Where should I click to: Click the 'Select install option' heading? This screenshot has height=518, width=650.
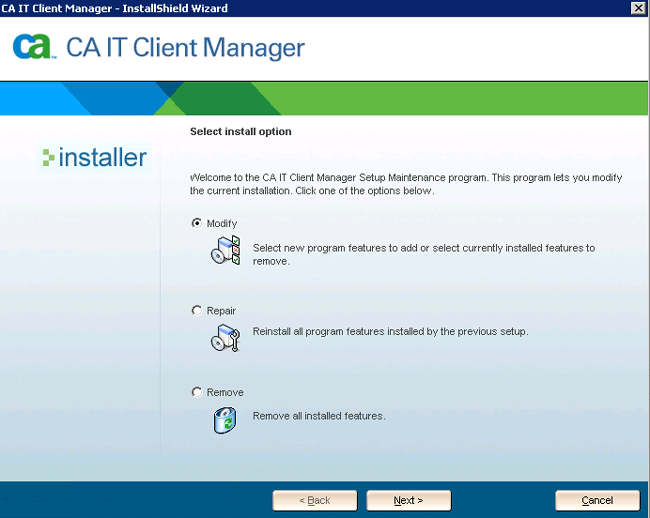click(241, 131)
